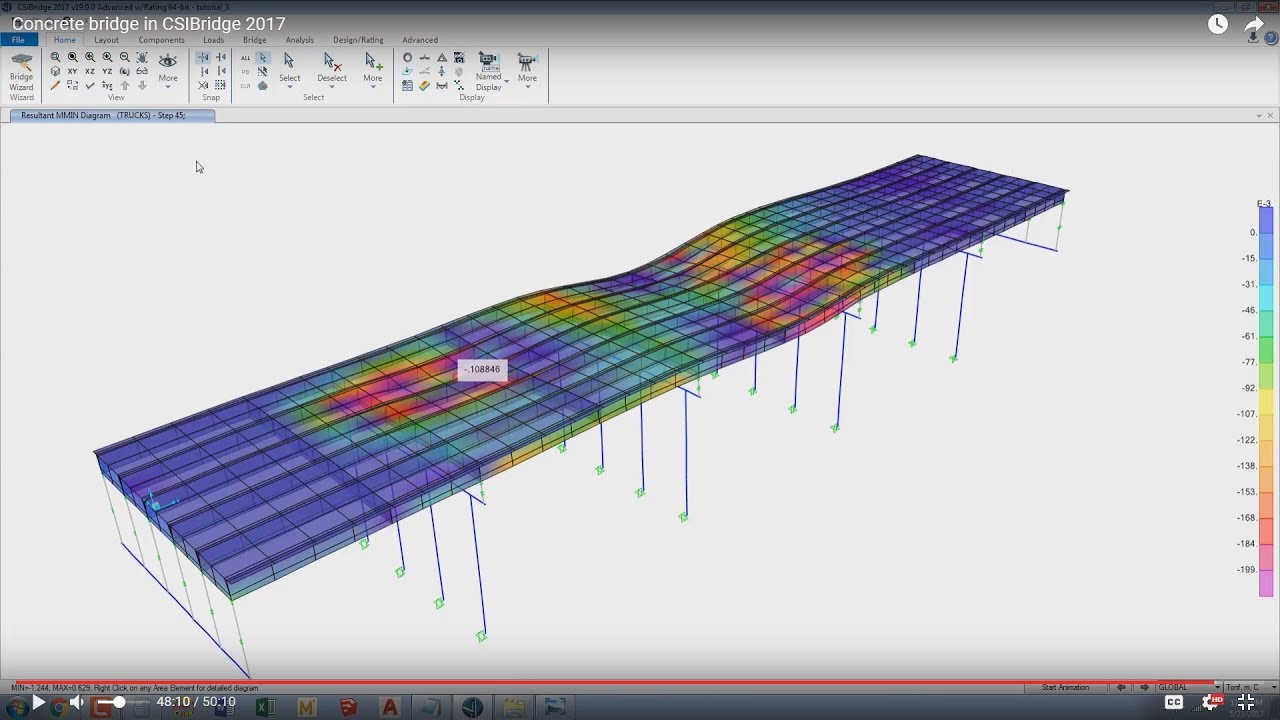Switch to the YZ elevation view
This screenshot has width=1280, height=720.
tap(107, 72)
